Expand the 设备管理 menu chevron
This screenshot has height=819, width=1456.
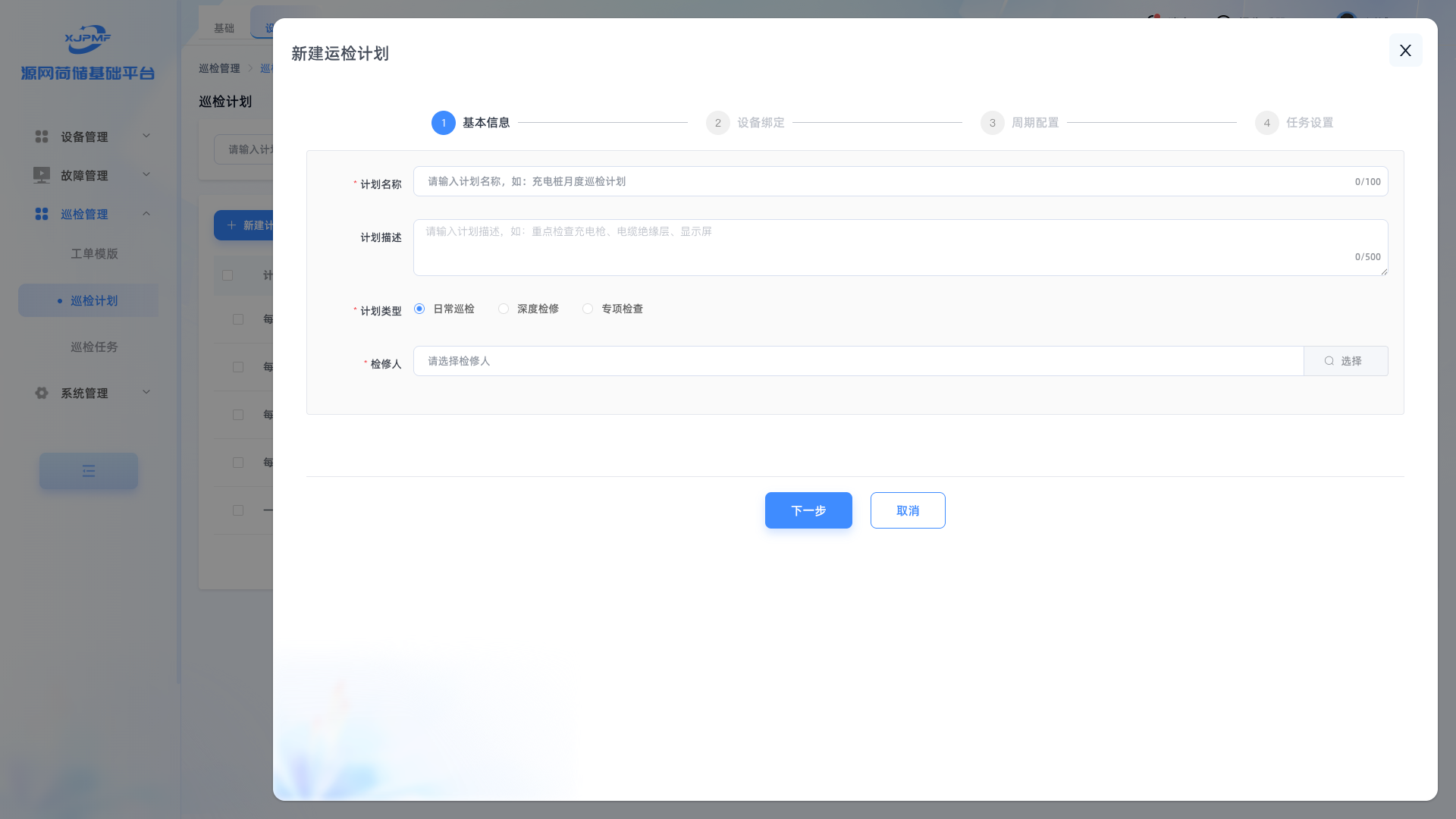(x=146, y=136)
